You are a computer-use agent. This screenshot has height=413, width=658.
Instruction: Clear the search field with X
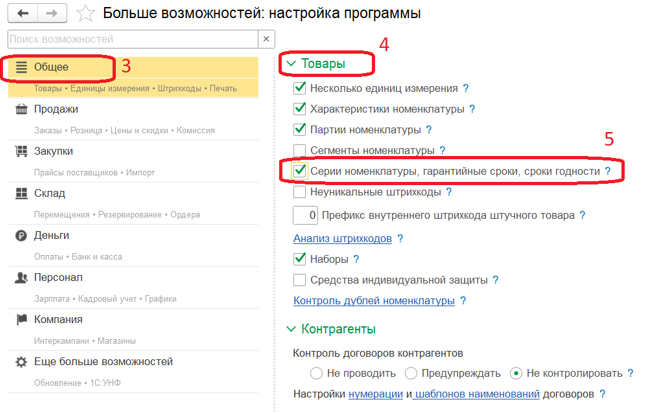[x=266, y=39]
